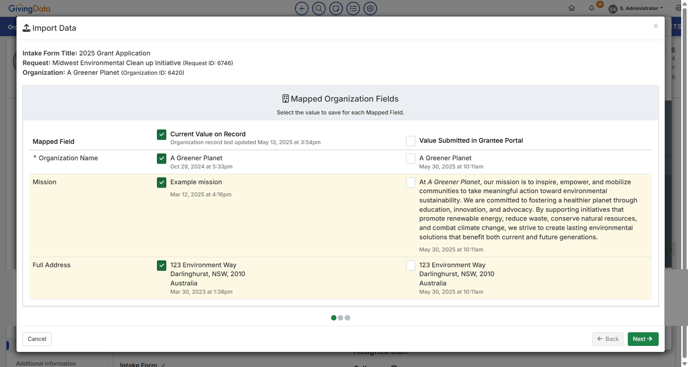Open the list icon in top toolbar
688x367 pixels.
click(353, 8)
